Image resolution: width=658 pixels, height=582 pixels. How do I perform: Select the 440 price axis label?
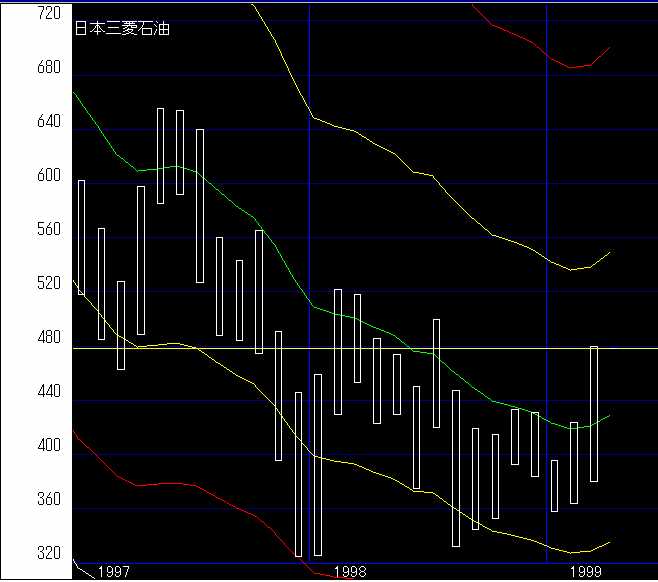[48, 392]
